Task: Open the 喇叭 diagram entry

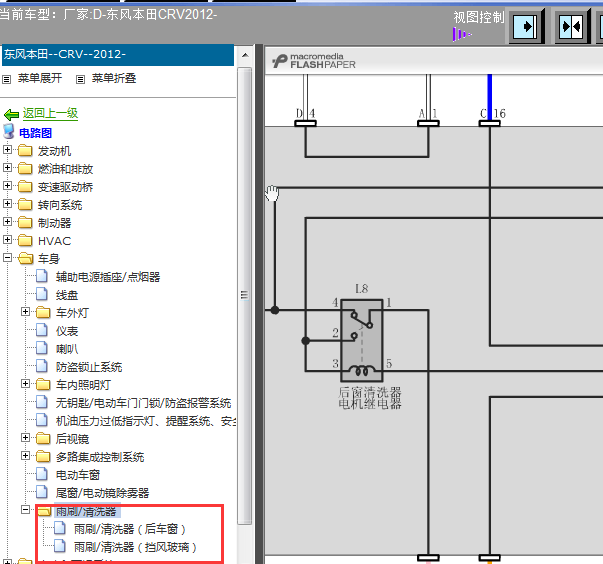Action: tap(67, 349)
